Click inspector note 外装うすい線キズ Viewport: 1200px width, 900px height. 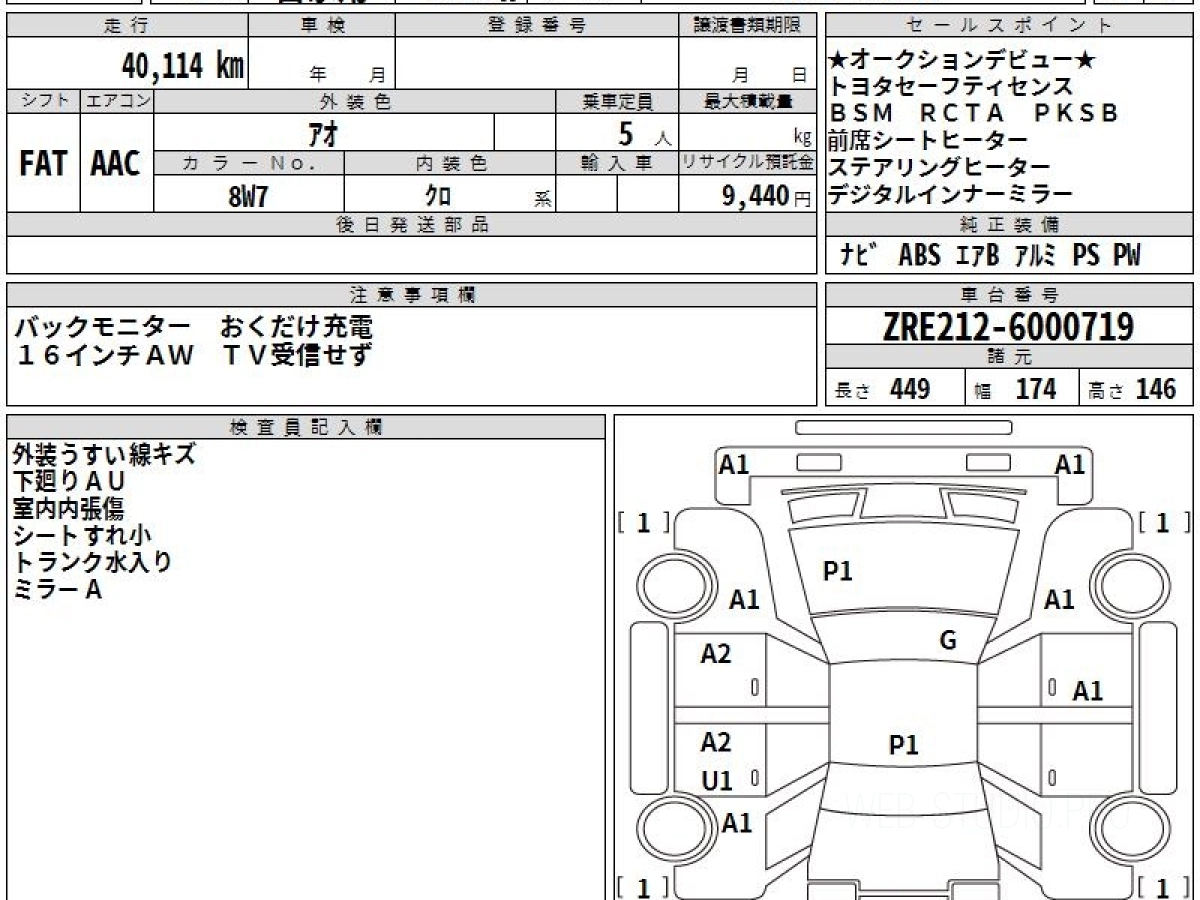104,455
